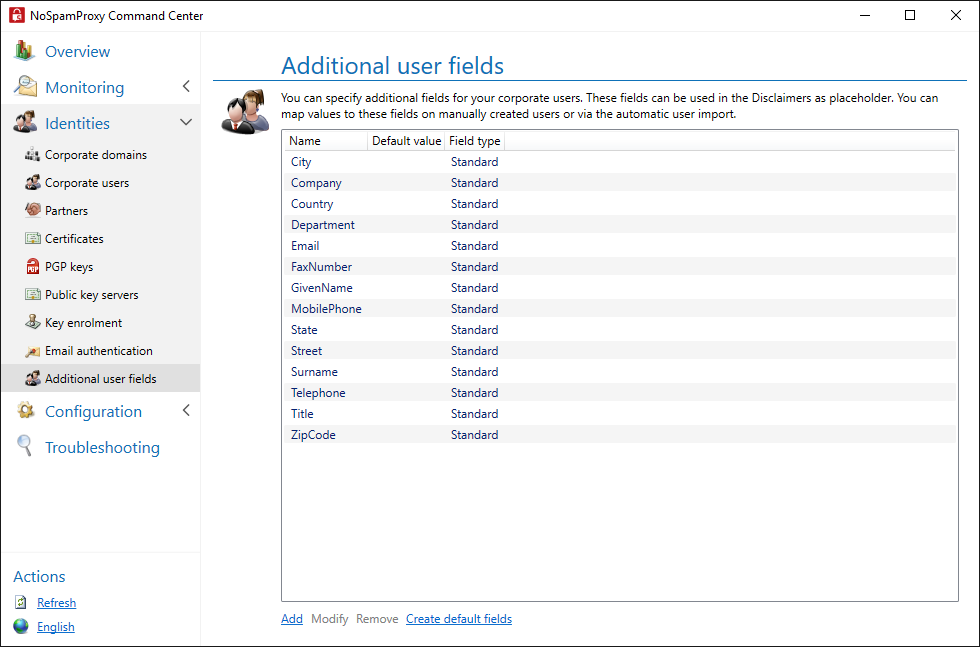Image resolution: width=980 pixels, height=647 pixels.
Task: Click the Key enrolment stamp icon
Action: coord(32,323)
